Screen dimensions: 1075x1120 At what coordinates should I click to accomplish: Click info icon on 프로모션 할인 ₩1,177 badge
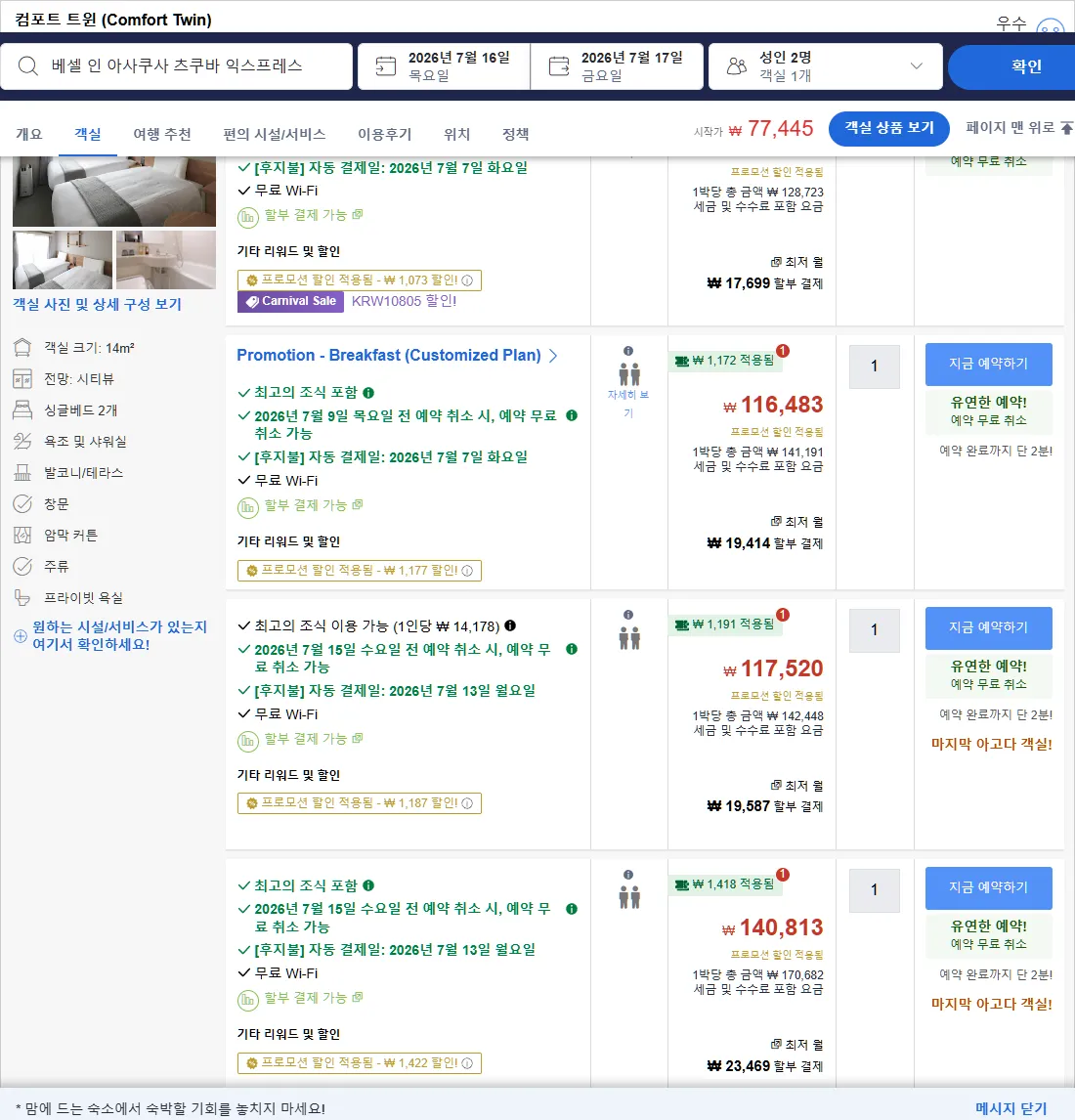tap(467, 571)
